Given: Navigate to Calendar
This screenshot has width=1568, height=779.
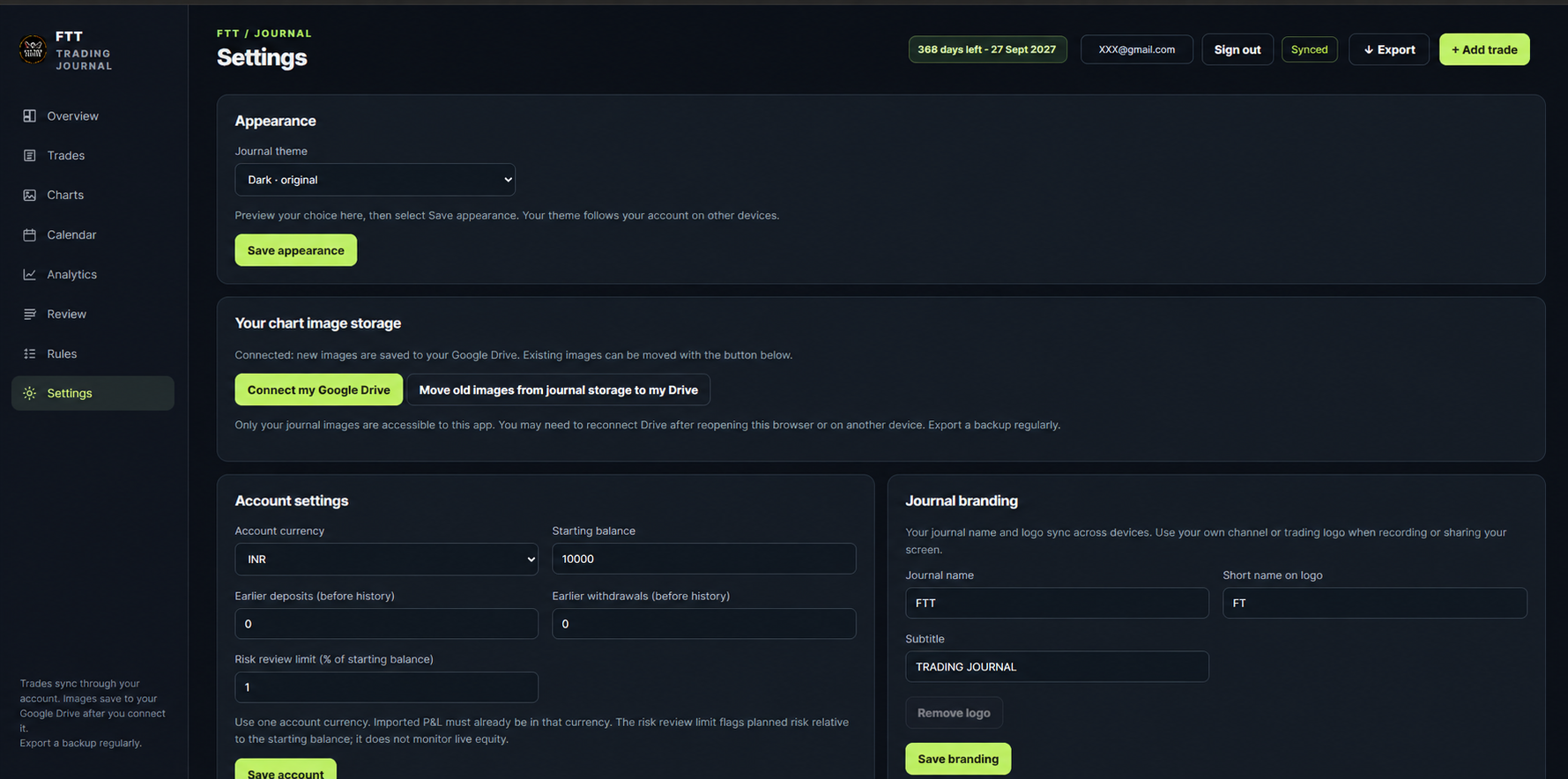Looking at the screenshot, I should point(93,234).
